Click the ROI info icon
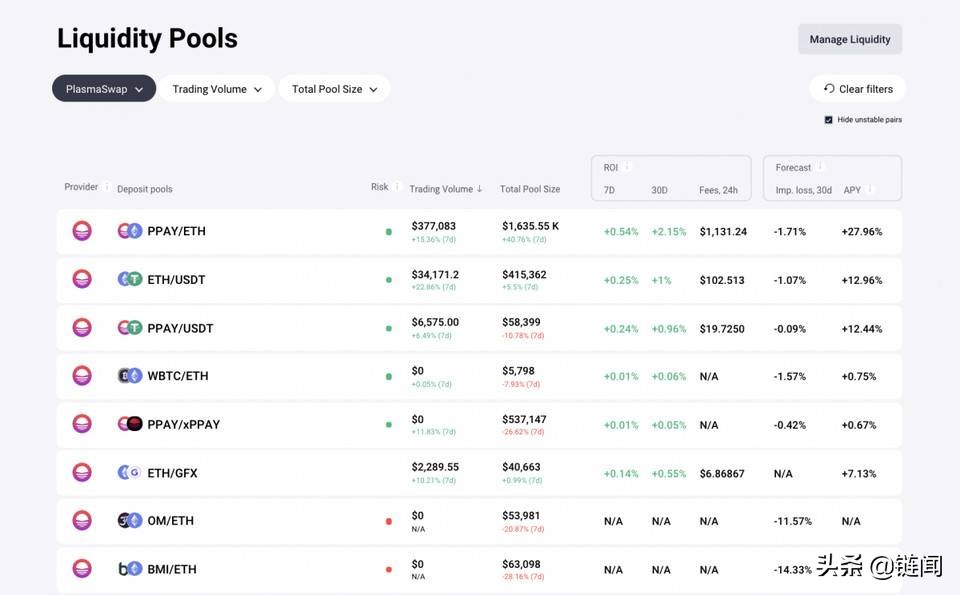The width and height of the screenshot is (960, 595). (x=628, y=166)
